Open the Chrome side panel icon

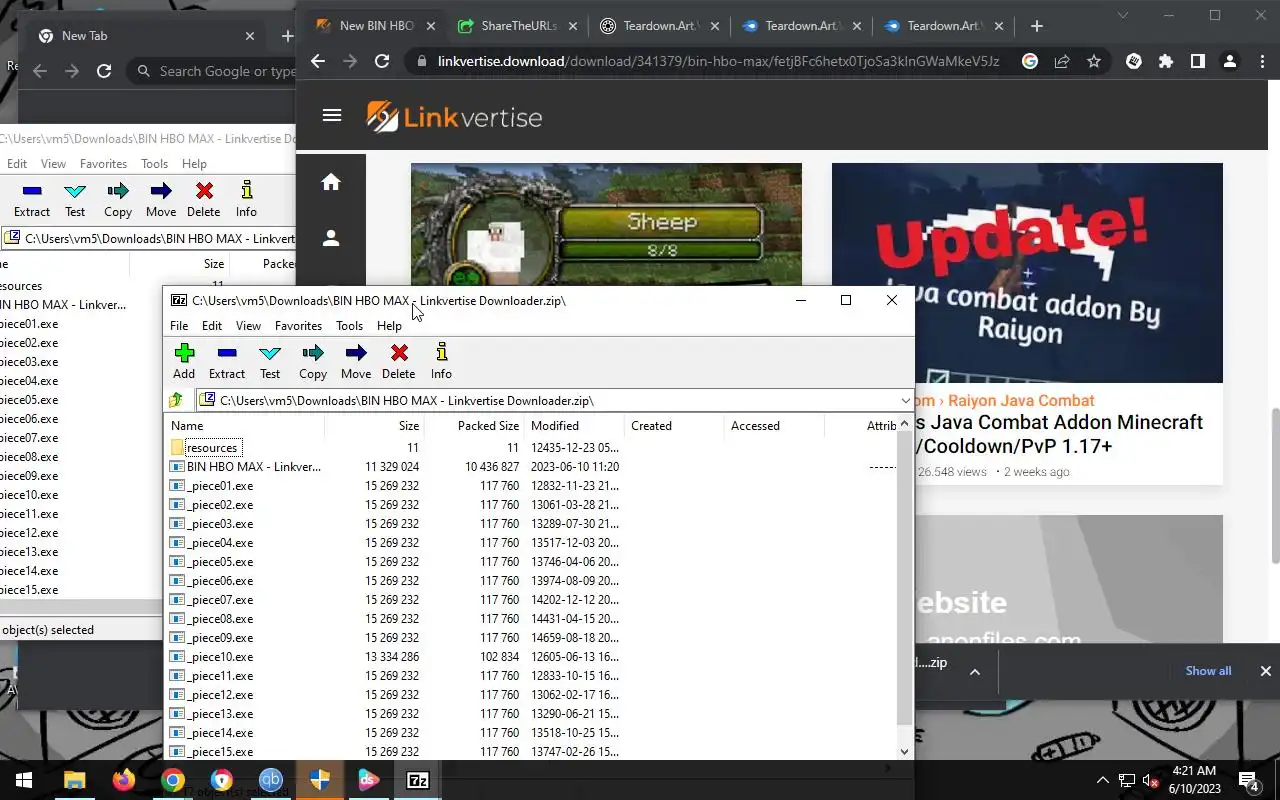pos(1198,61)
